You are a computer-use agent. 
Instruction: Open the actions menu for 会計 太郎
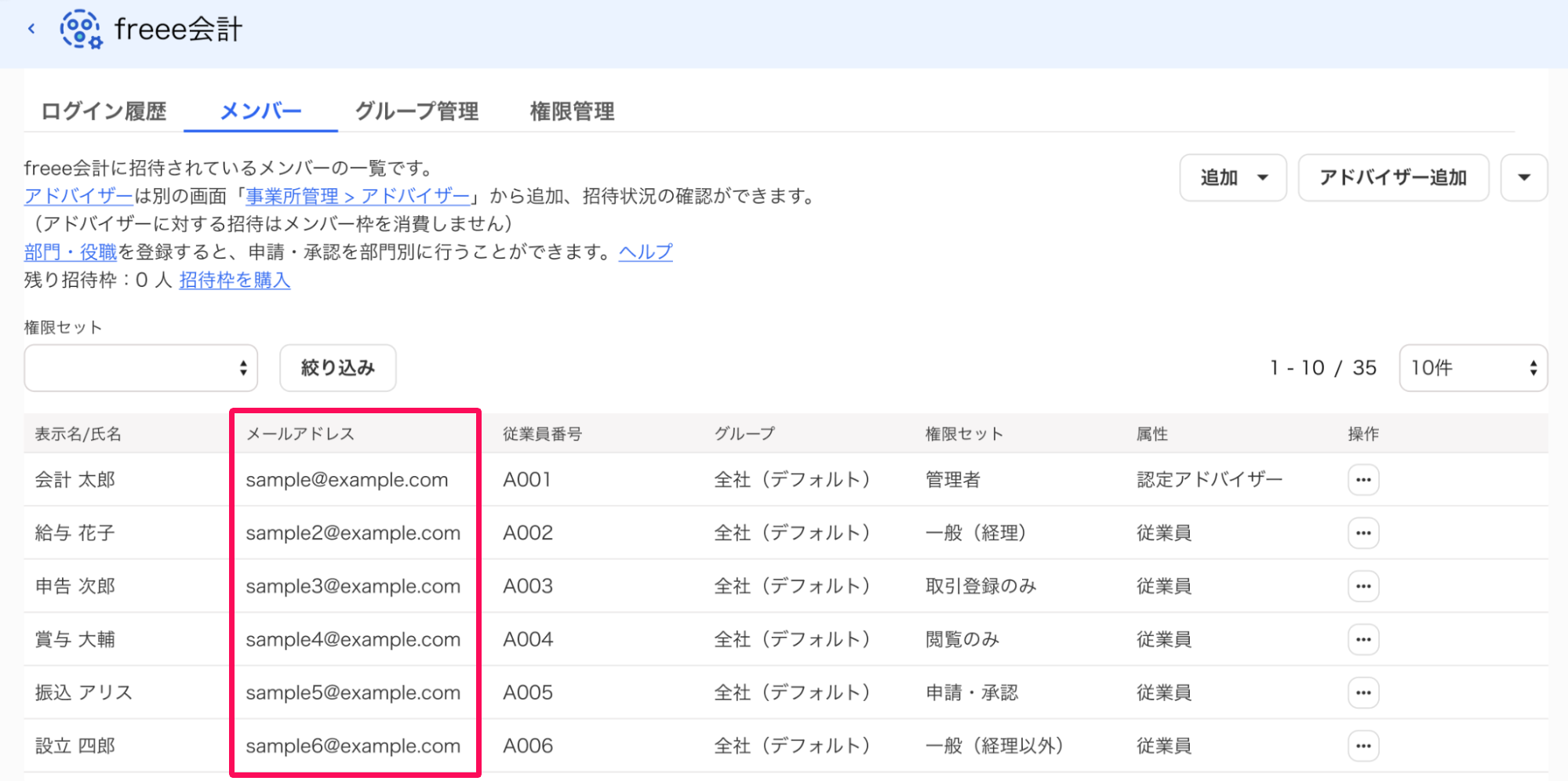pos(1363,480)
